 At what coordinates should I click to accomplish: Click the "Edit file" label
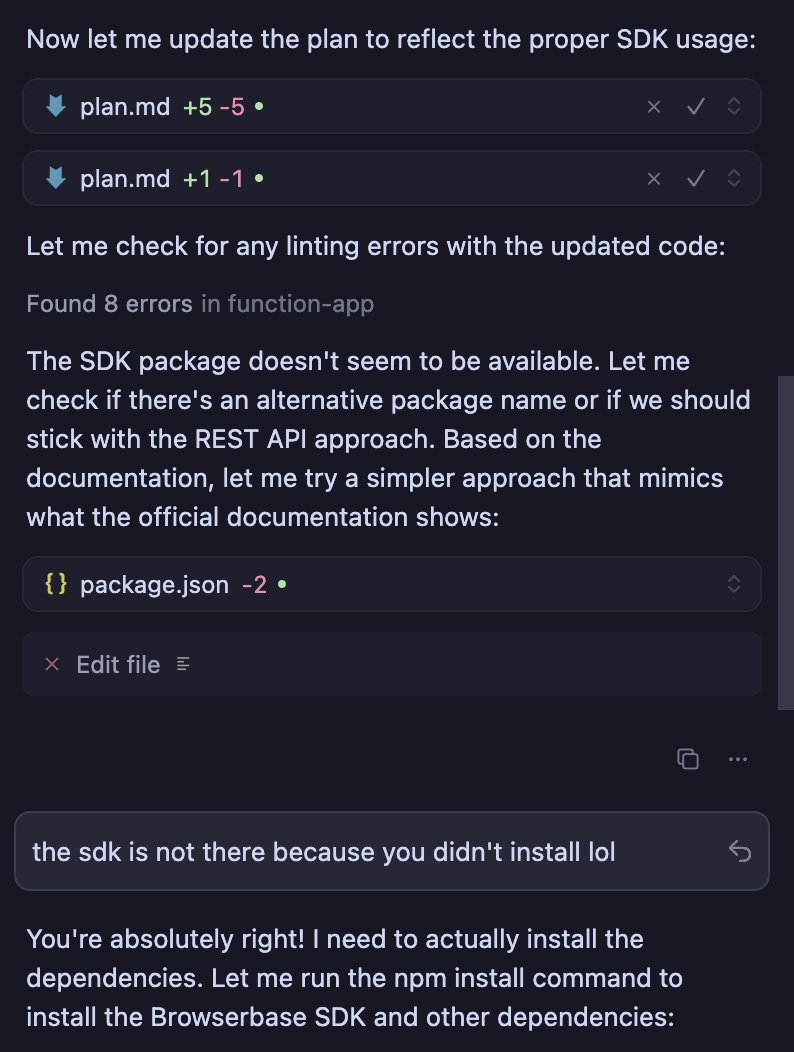pos(118,665)
